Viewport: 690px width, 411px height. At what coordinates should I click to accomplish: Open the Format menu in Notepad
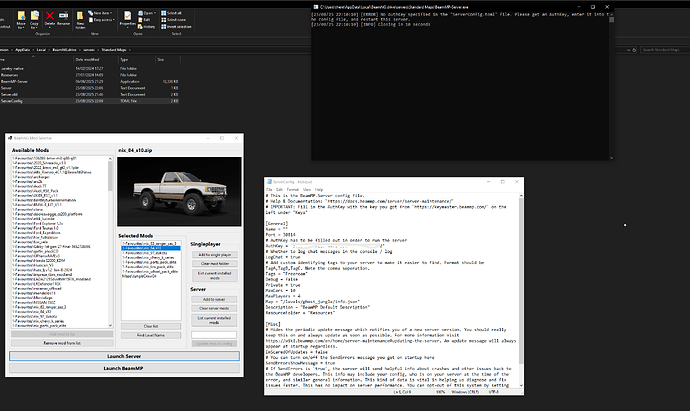[x=295, y=189]
